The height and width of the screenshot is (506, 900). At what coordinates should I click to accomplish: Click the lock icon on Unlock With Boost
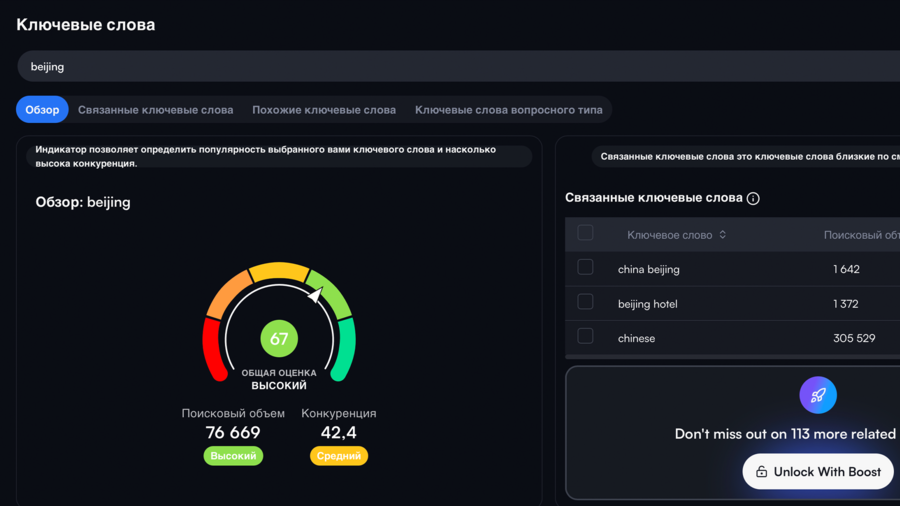point(762,472)
